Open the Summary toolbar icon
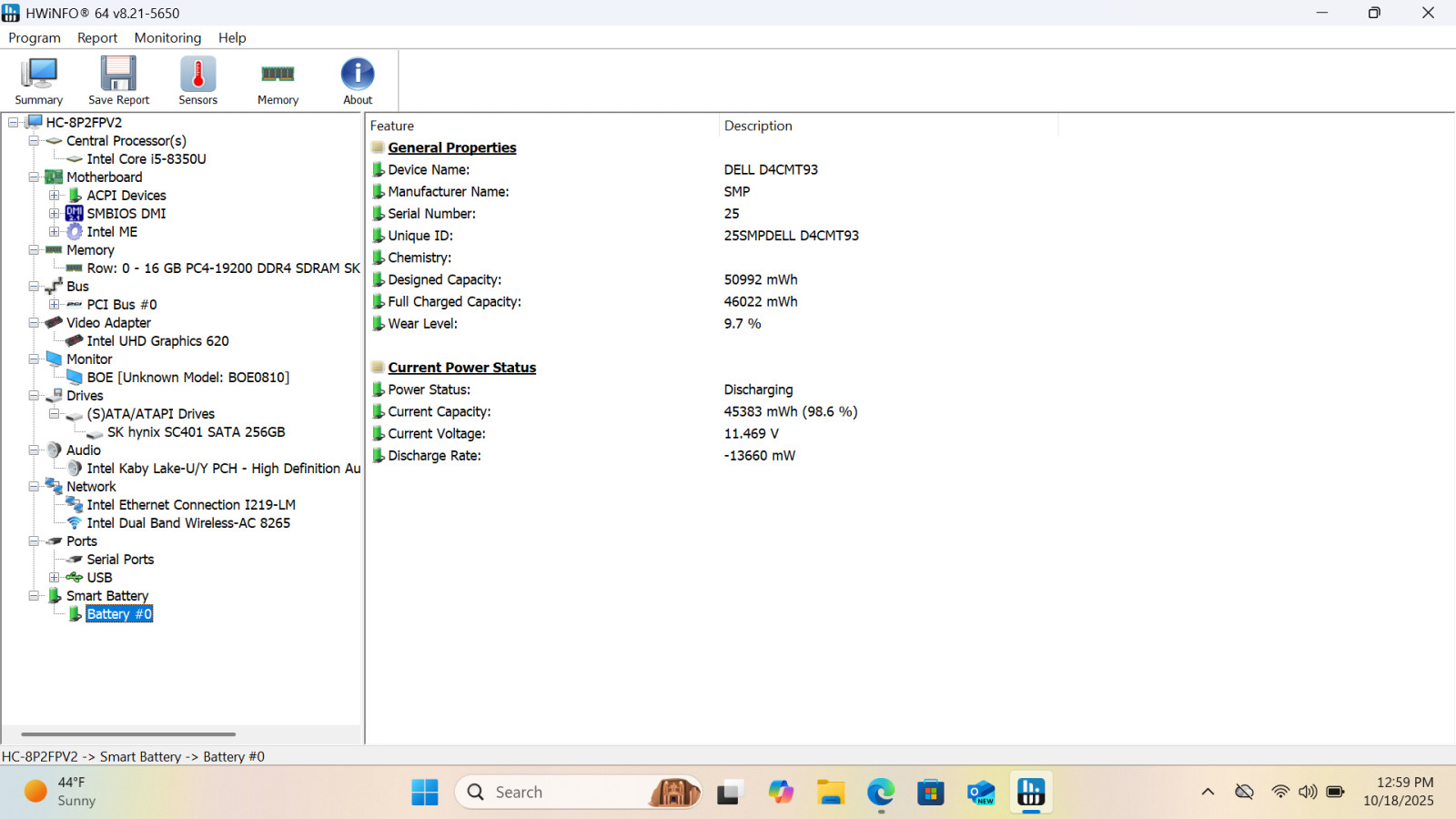 (39, 81)
